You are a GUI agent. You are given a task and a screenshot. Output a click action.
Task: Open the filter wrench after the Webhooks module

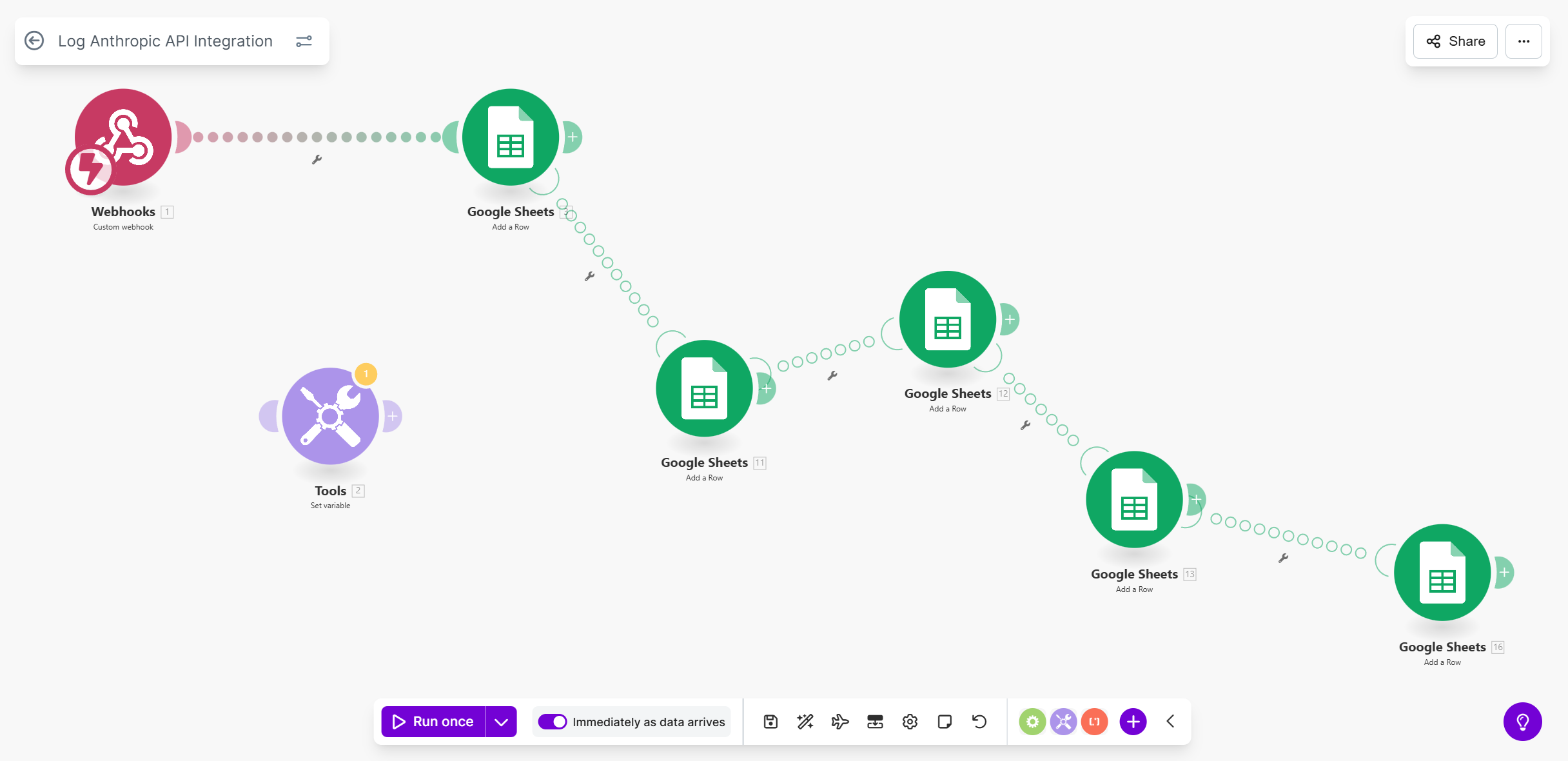tap(317, 159)
